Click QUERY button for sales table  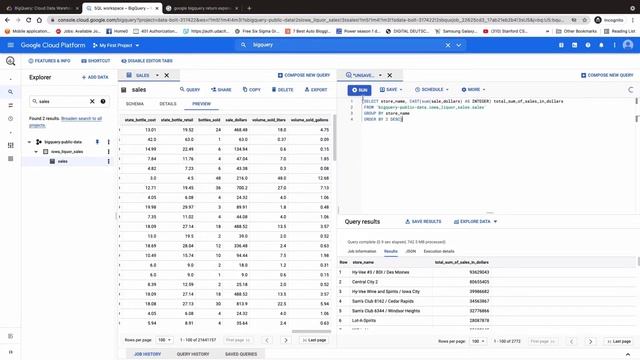[190, 89]
